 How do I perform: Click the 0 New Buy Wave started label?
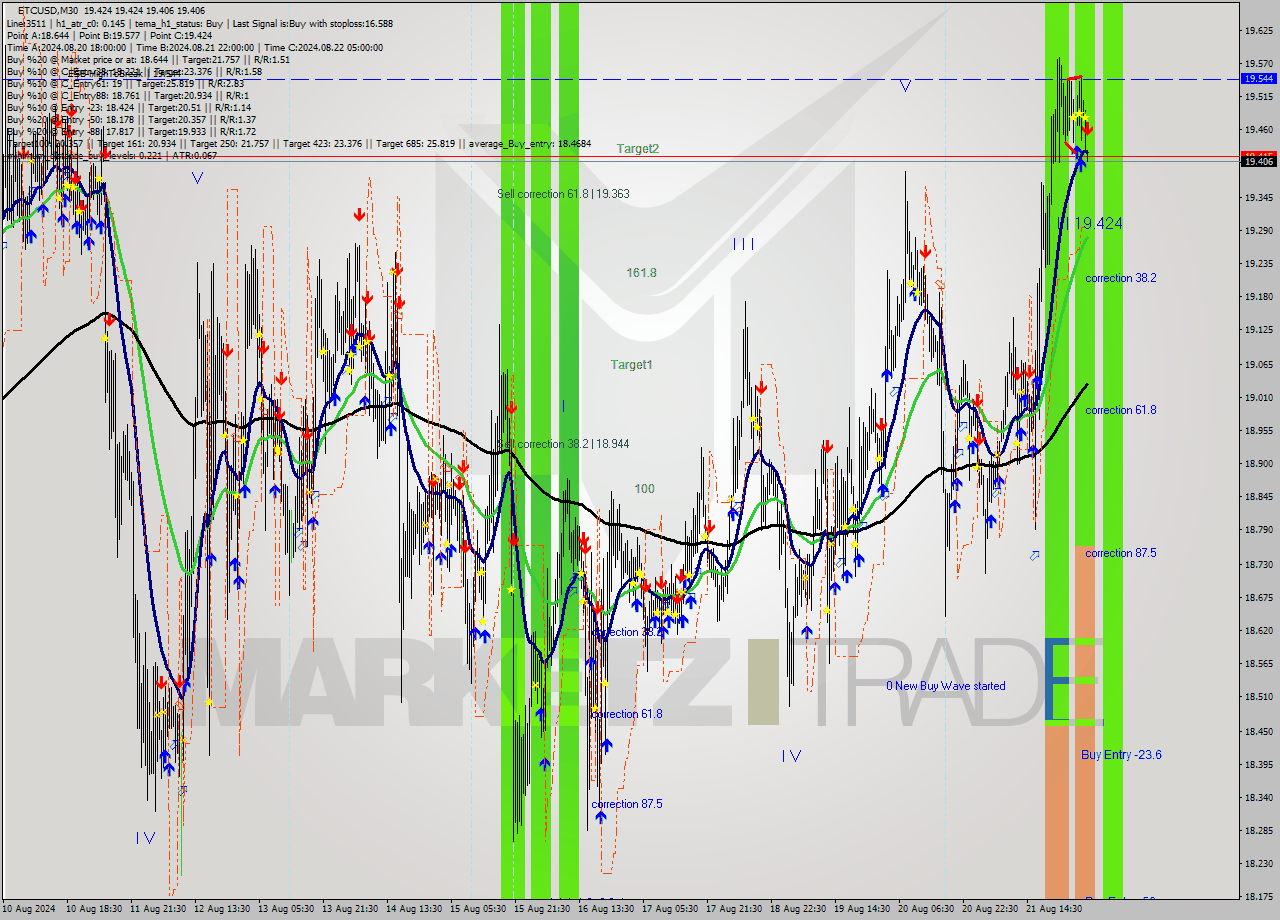tap(946, 686)
